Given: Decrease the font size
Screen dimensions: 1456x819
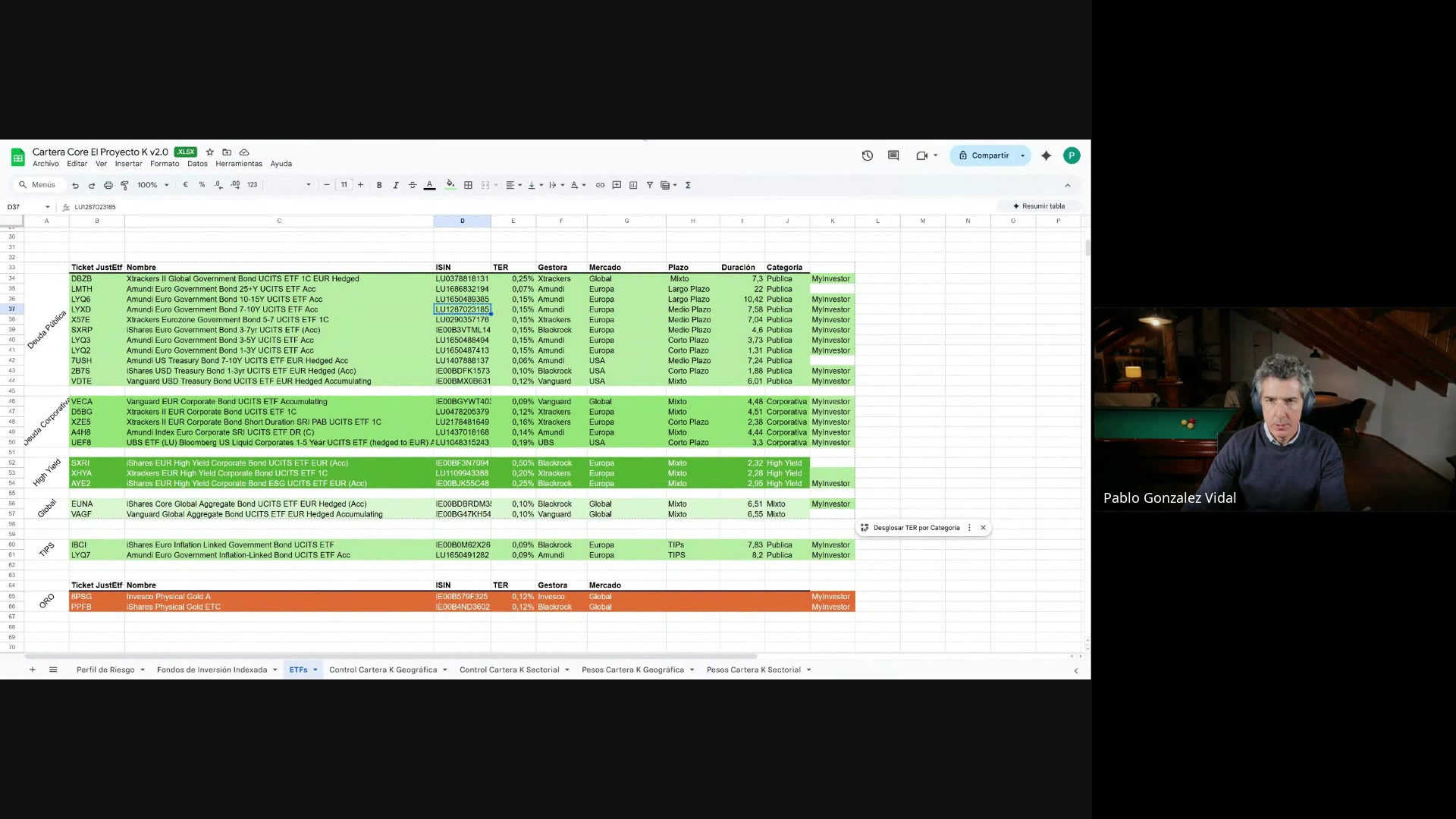Looking at the screenshot, I should 327,185.
